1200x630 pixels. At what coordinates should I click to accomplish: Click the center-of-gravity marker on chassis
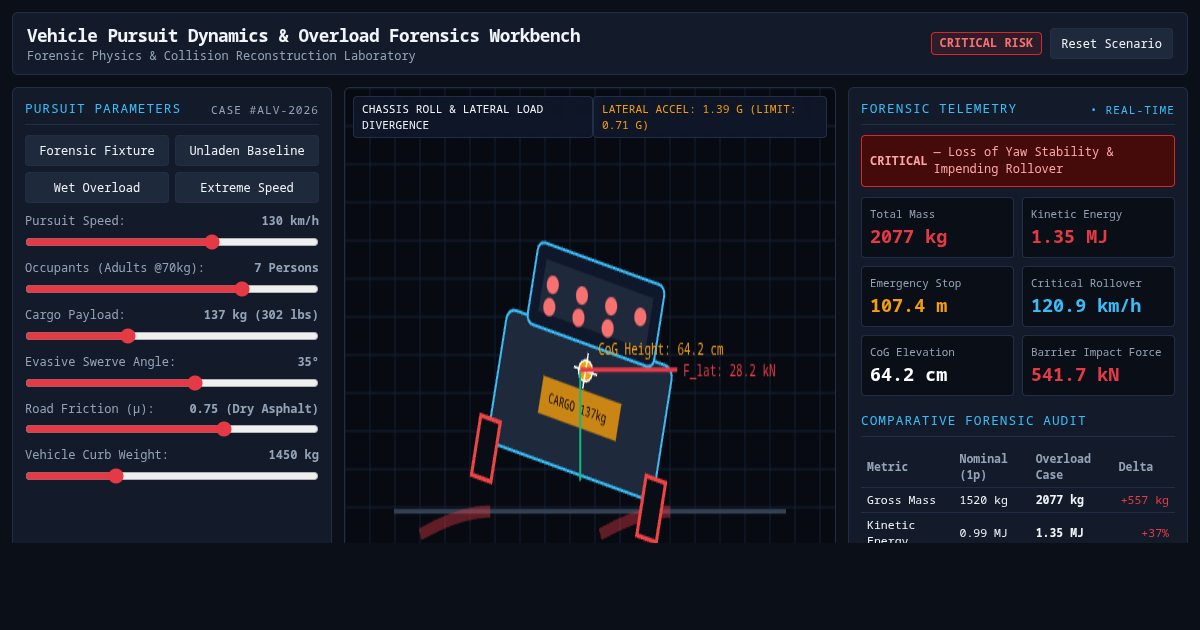coord(585,370)
